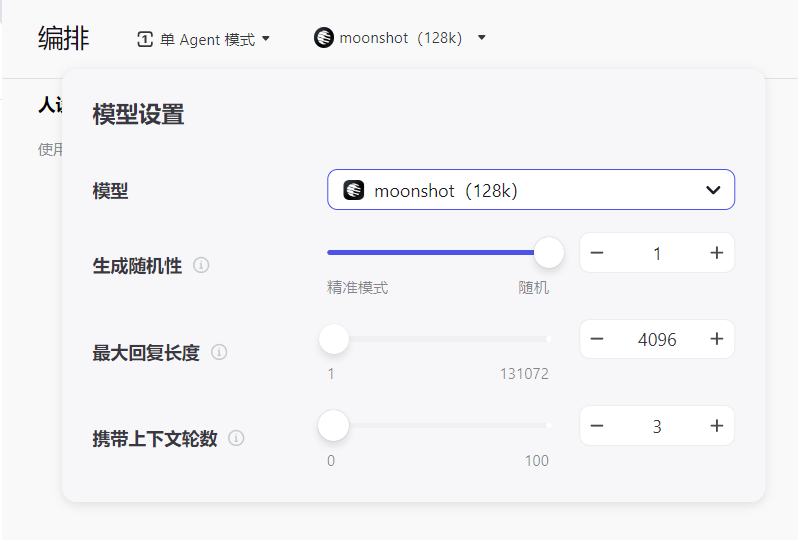Increase 携带上下文轮数 with the plus button
The height and width of the screenshot is (540, 798).
716,426
